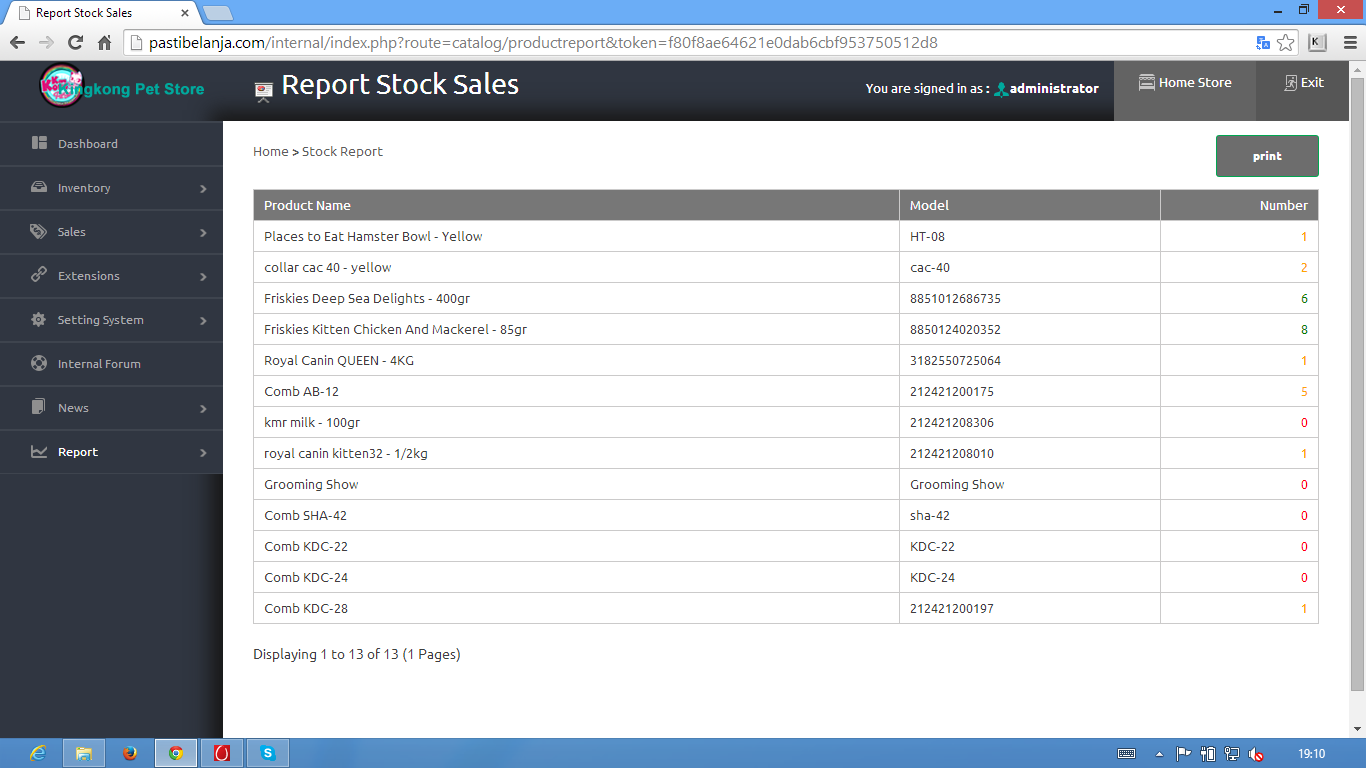Click the Internal Forum lifebuoy icon
The width and height of the screenshot is (1366, 768).
pyautogui.click(x=40, y=364)
